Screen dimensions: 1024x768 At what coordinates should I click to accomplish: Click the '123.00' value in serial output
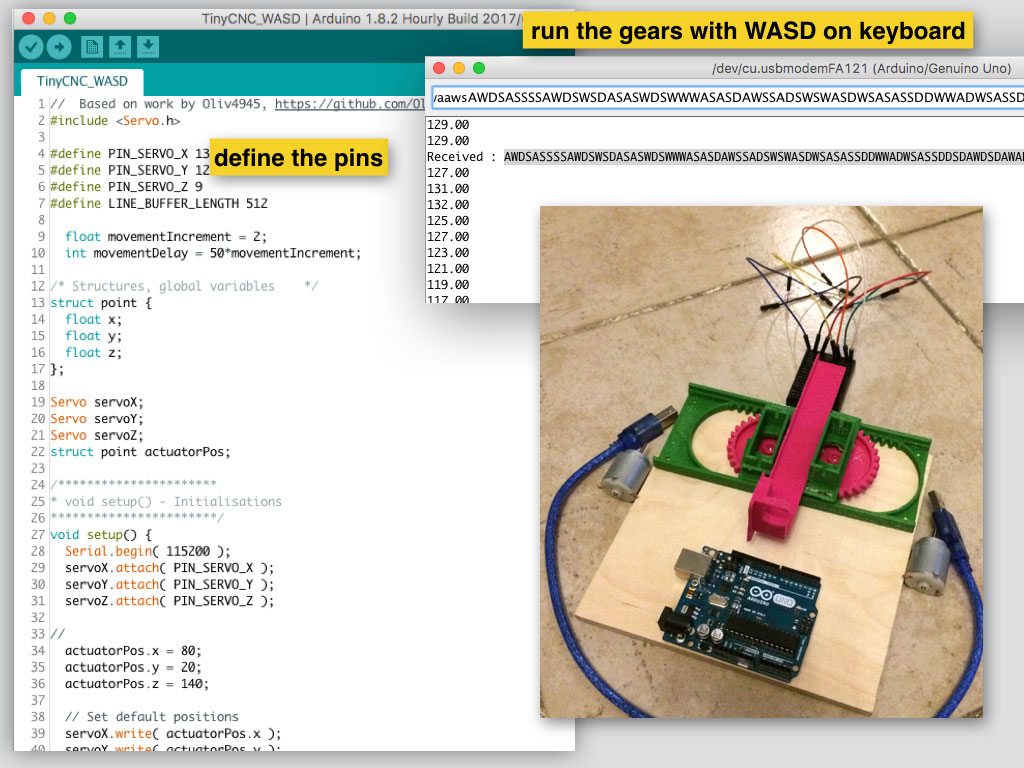448,253
